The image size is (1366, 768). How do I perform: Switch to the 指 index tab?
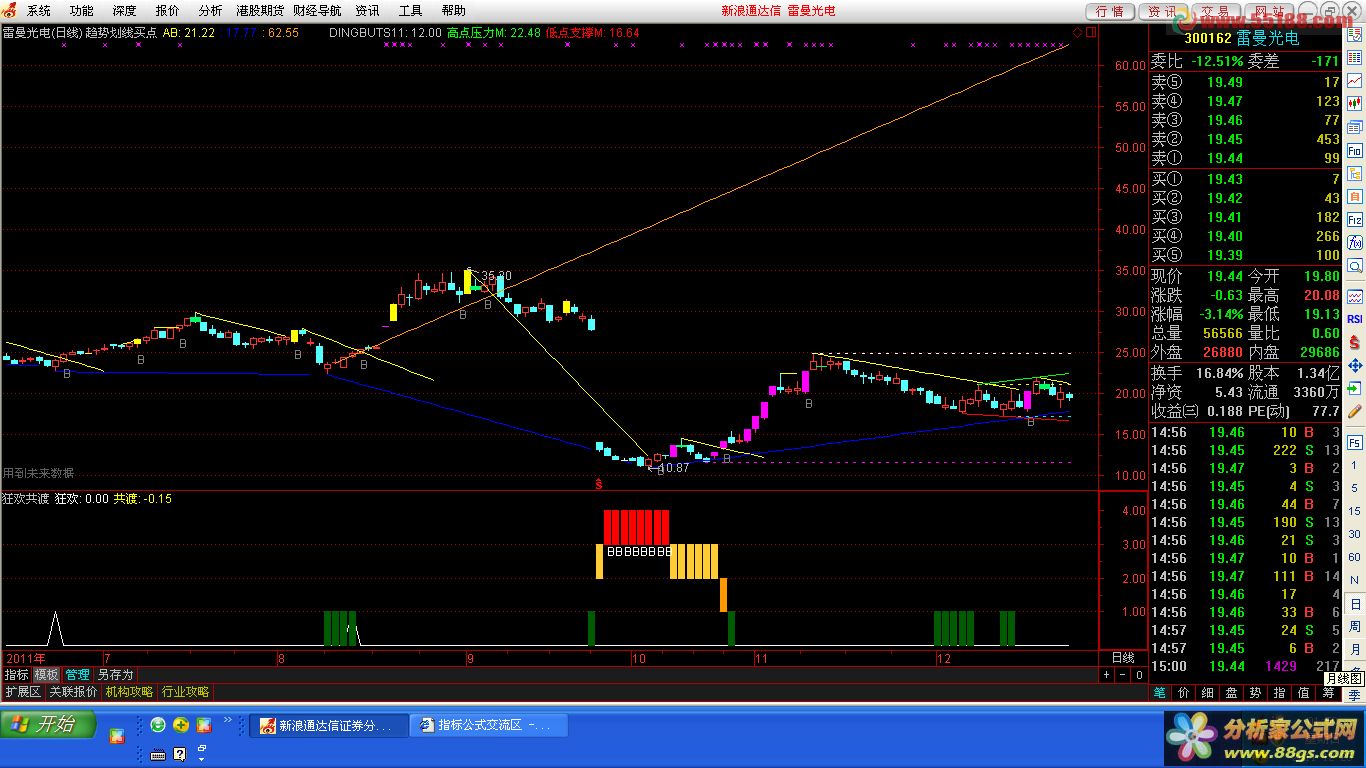coord(1280,692)
